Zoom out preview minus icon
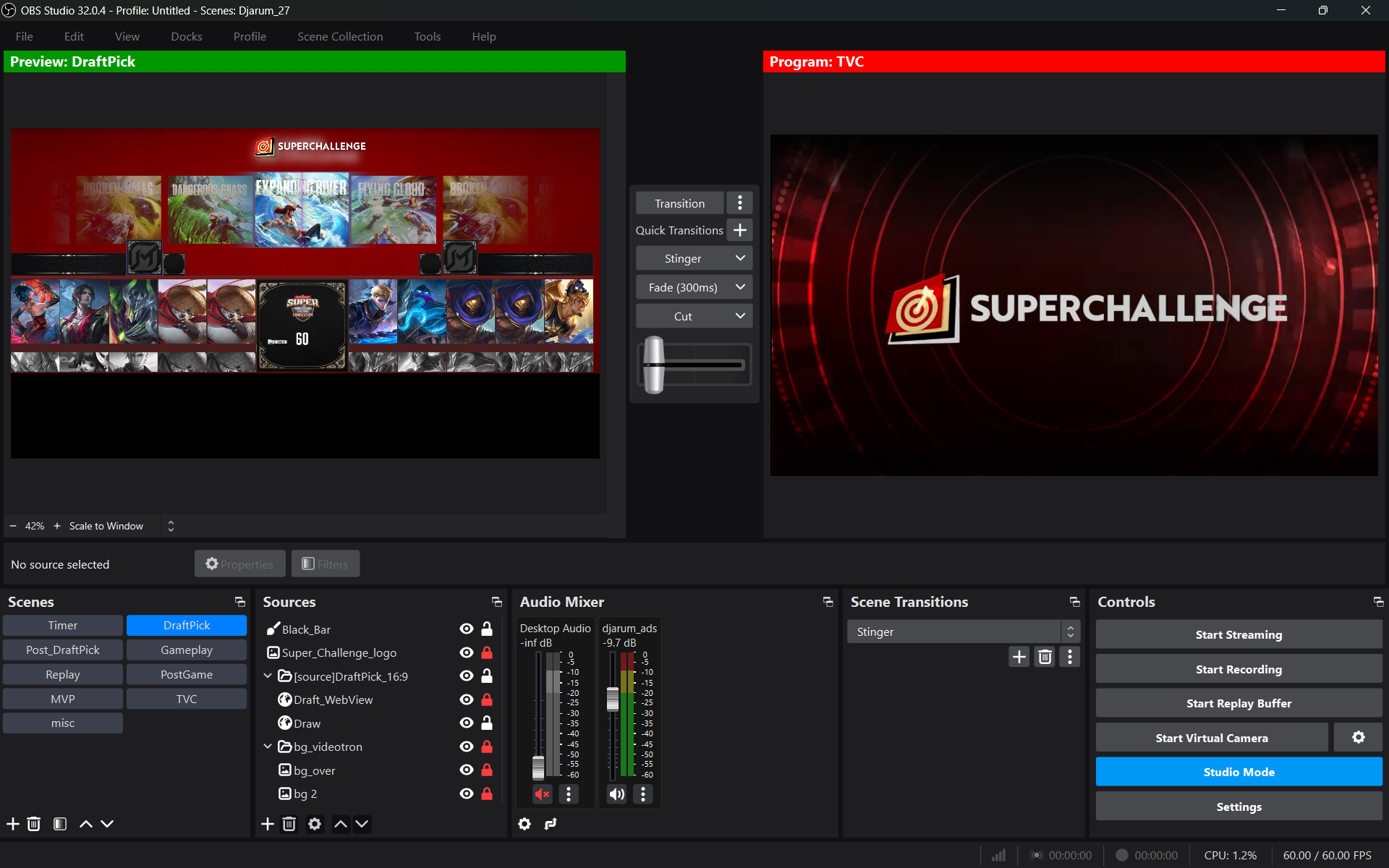Viewport: 1389px width, 868px height. point(13,526)
